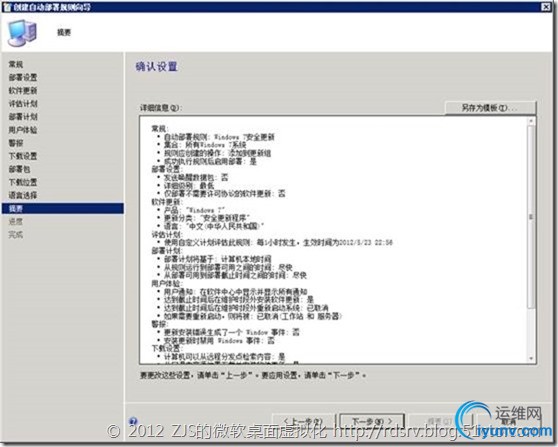Click the wizard computer icon in header
The width and height of the screenshot is (558, 447).
pos(22,33)
